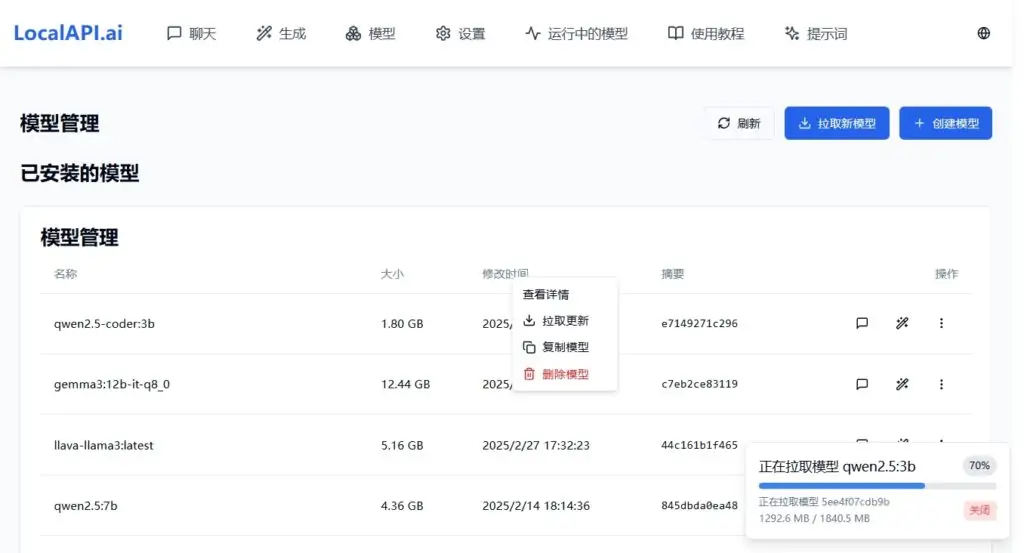Click generate wand icon for qwen2.5-coder:3b
The width and height of the screenshot is (1024, 553).
pyautogui.click(x=902, y=323)
